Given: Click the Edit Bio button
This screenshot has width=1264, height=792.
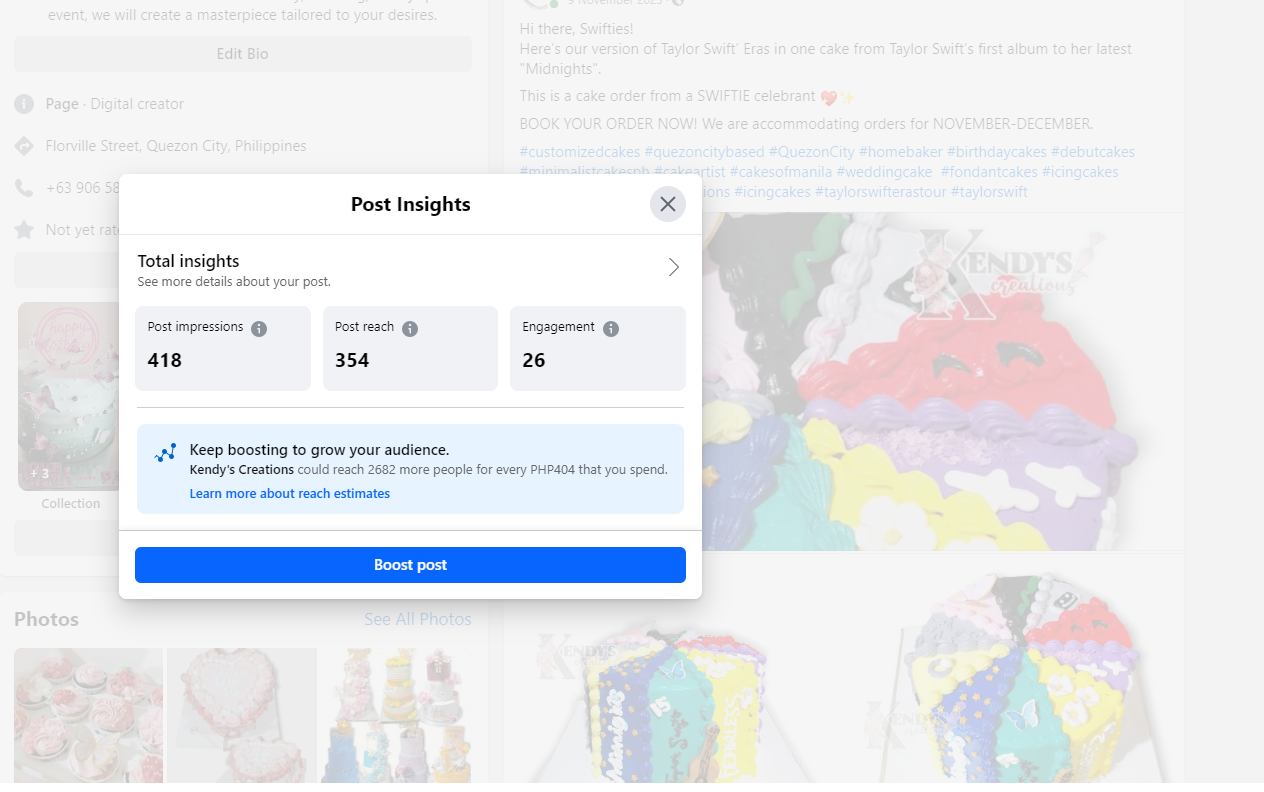Looking at the screenshot, I should click(243, 54).
